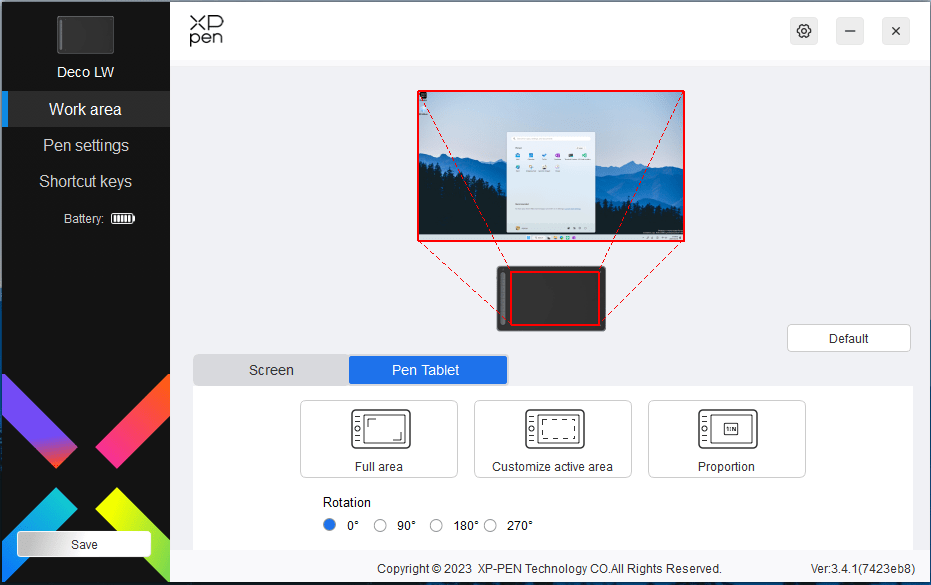Click the Deco LW device name
931x585 pixels.
point(86,72)
